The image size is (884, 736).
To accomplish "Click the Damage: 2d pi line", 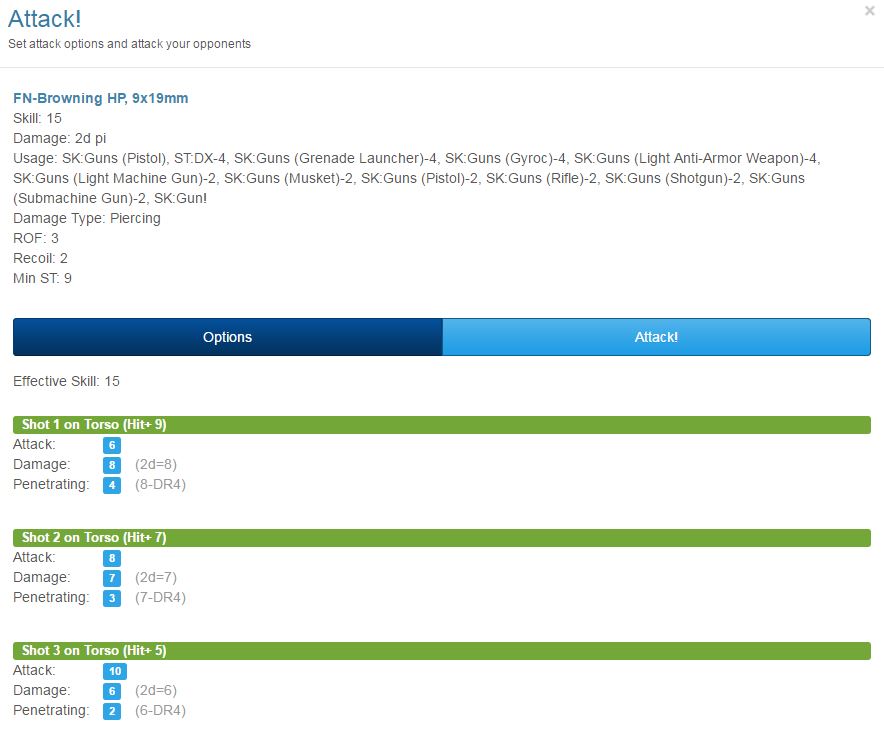I will click(60, 138).
